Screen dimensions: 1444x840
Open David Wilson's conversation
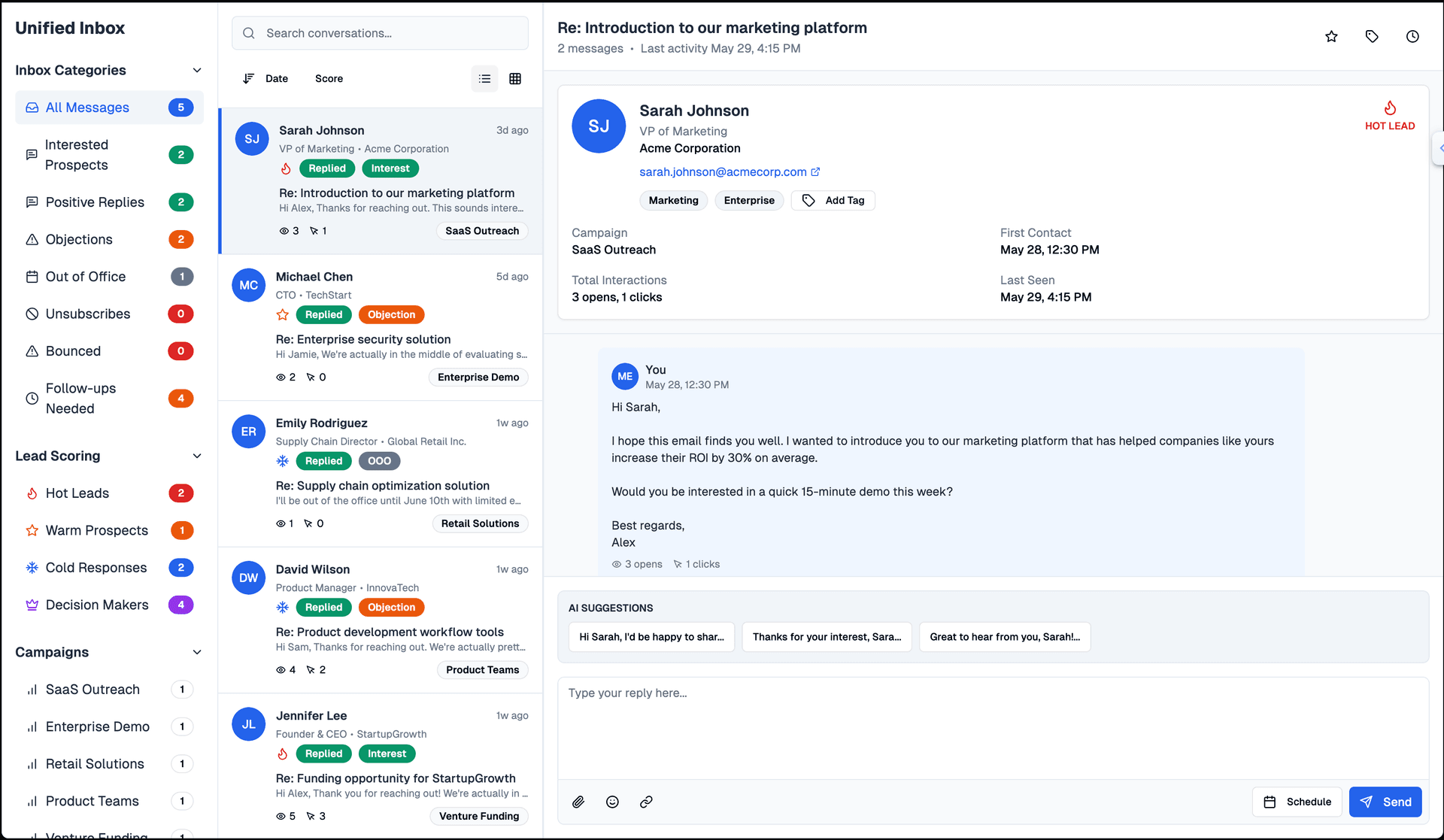click(x=381, y=620)
